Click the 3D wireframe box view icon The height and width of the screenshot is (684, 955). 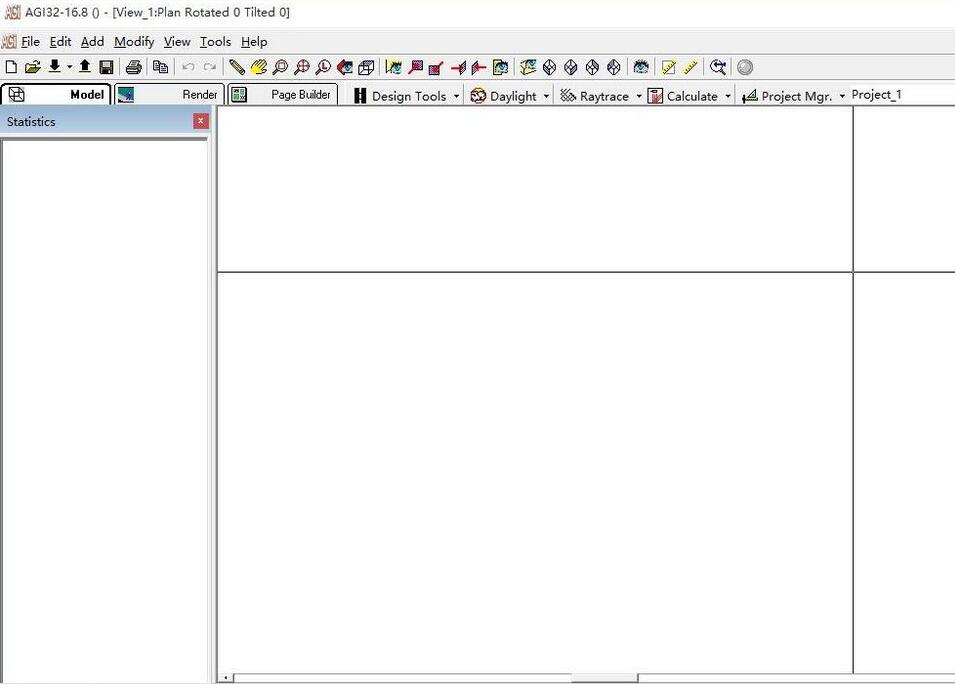tap(366, 67)
